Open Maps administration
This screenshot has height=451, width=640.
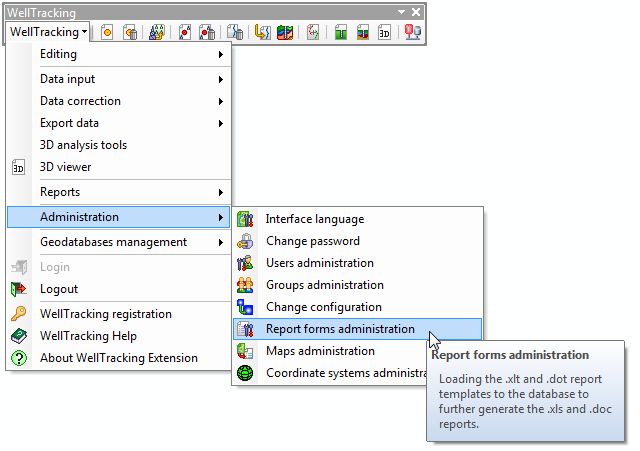pos(320,351)
